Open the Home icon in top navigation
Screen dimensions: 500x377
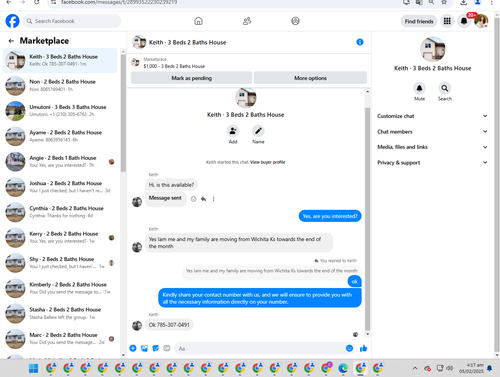(198, 21)
